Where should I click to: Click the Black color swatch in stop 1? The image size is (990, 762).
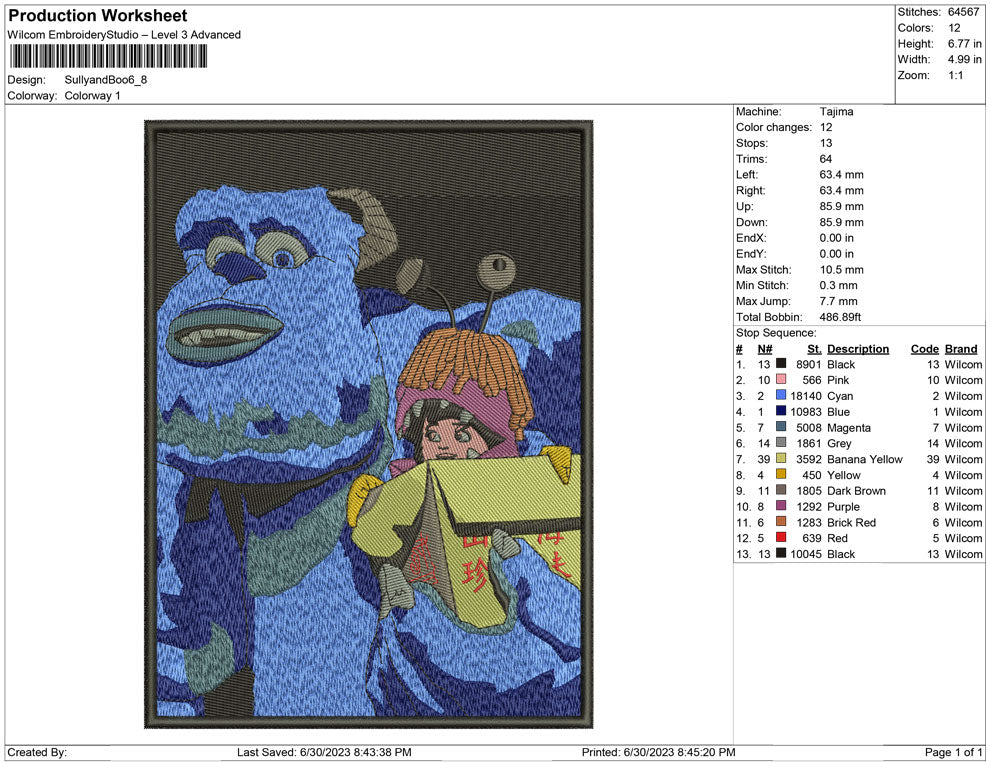781,364
